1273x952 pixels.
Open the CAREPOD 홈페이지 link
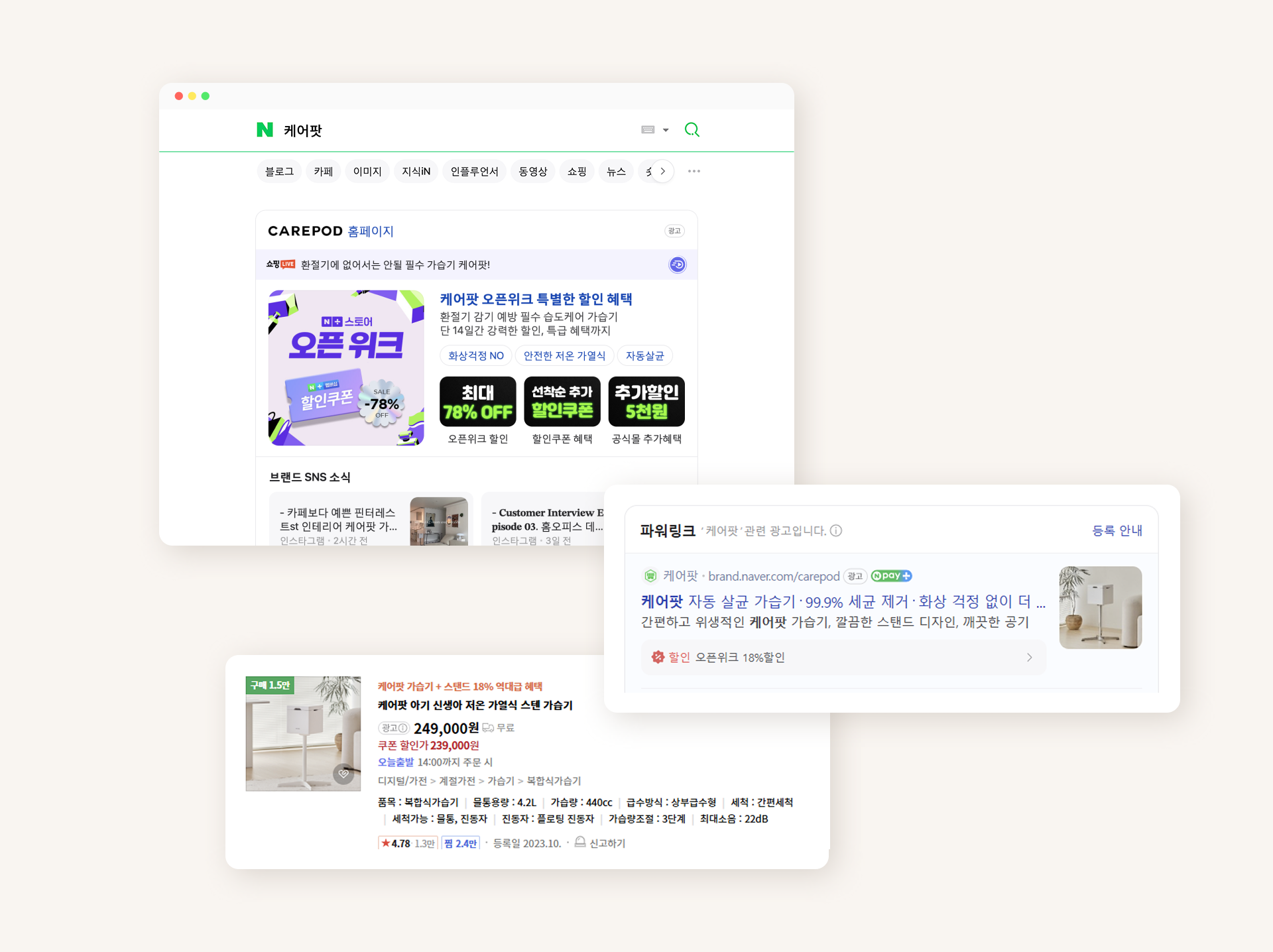click(331, 231)
